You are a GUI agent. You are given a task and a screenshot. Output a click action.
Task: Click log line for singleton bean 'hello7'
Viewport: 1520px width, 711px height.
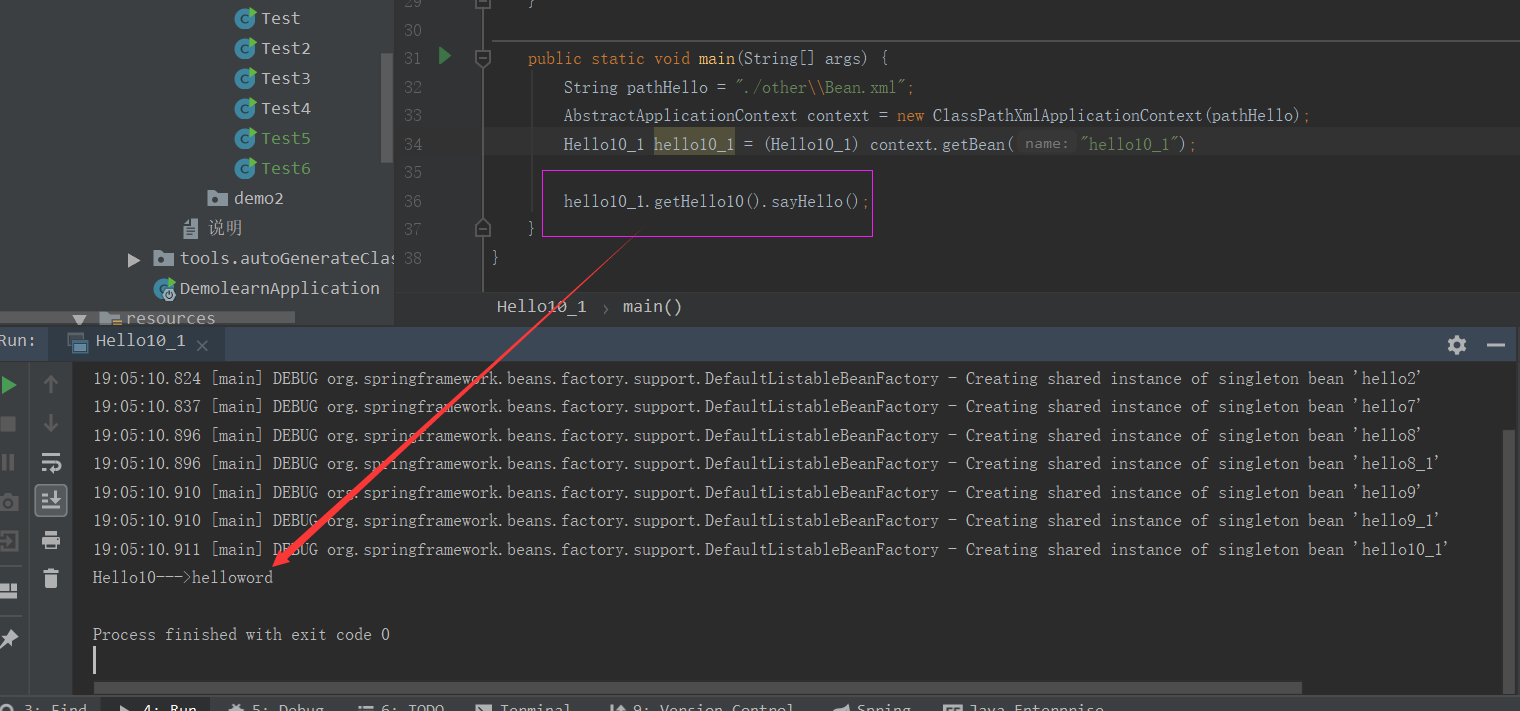point(757,406)
